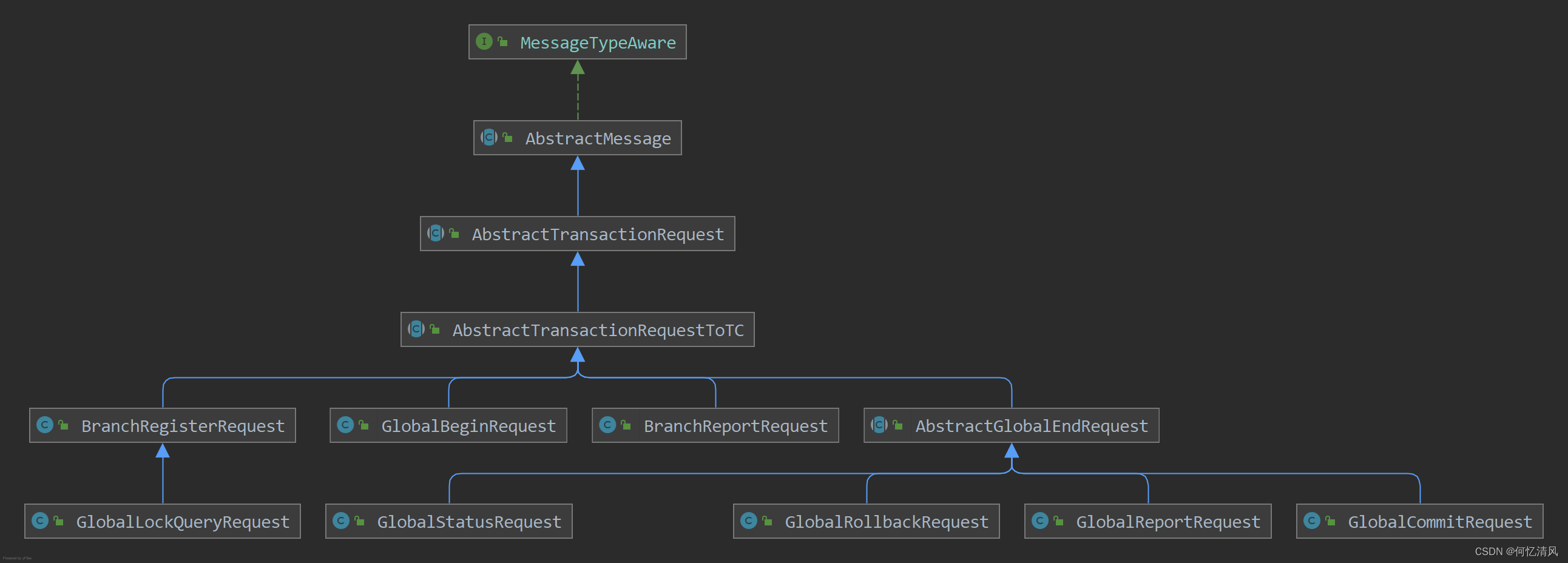
Task: Click the blue inheritance arrowhead under AbstractGlobalEndRequest
Action: [1012, 450]
